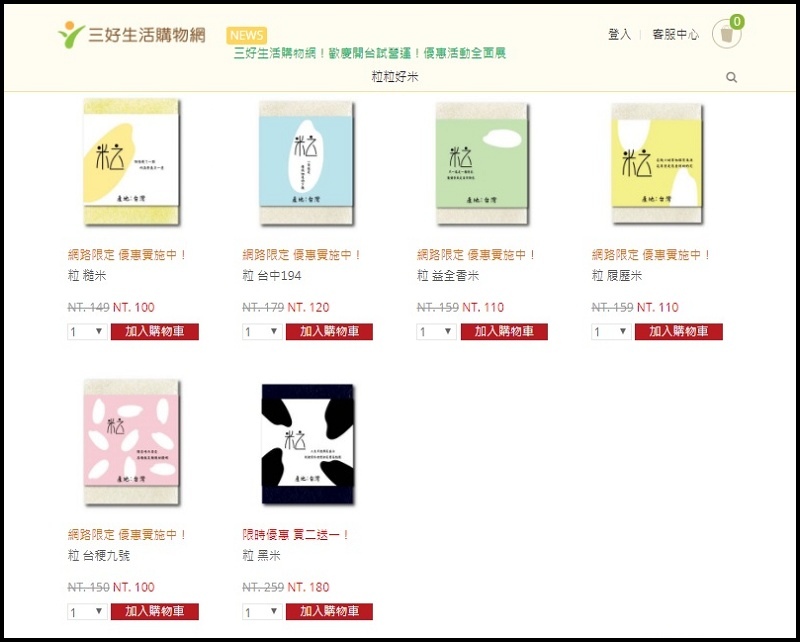Open the pink 台稉九號 rice product image
This screenshot has width=800, height=642.
(132, 442)
